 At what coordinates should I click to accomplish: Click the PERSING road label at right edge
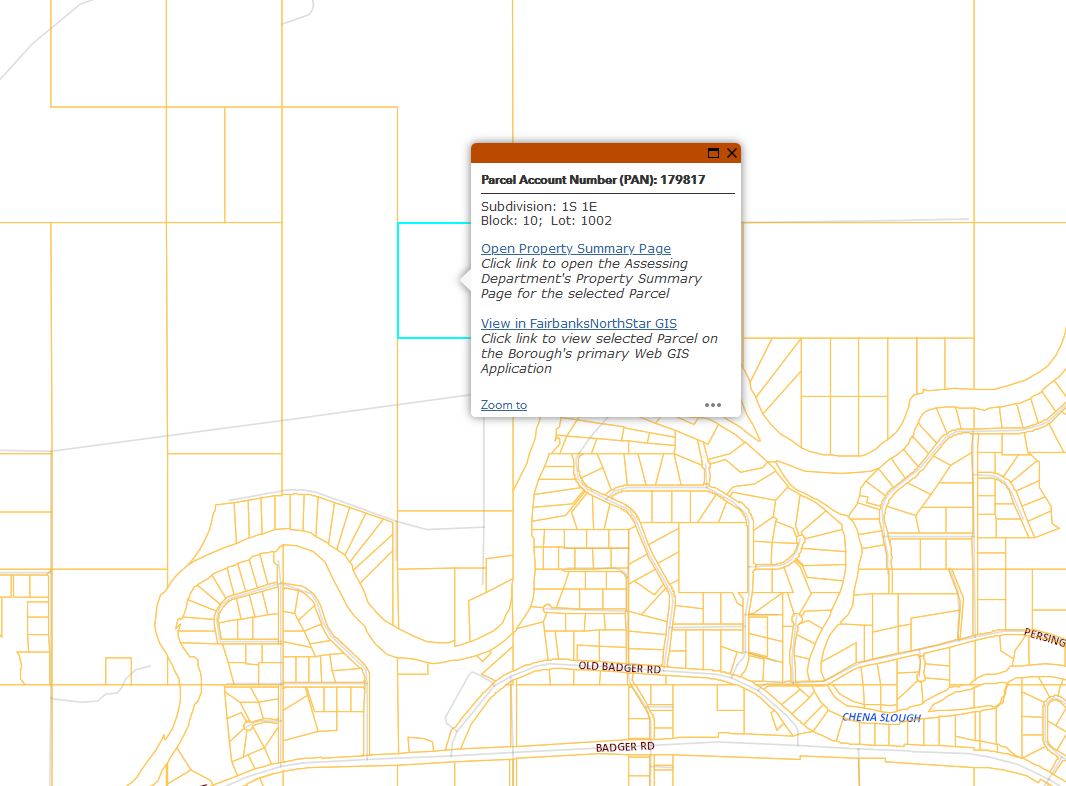point(1043,637)
